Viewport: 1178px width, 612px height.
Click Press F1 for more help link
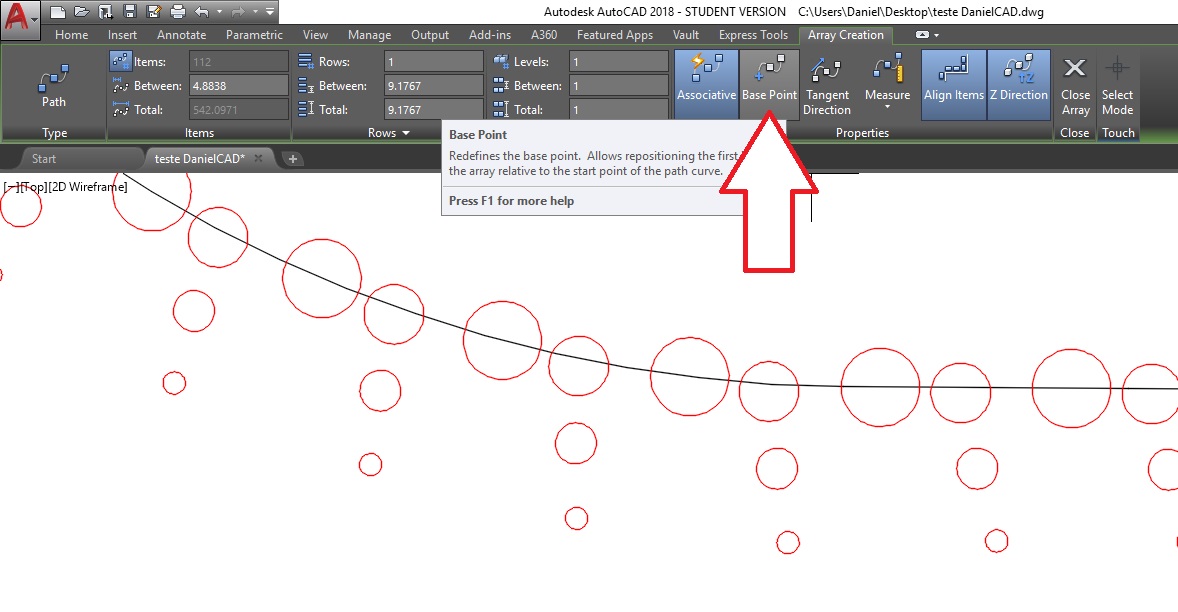[x=513, y=200]
